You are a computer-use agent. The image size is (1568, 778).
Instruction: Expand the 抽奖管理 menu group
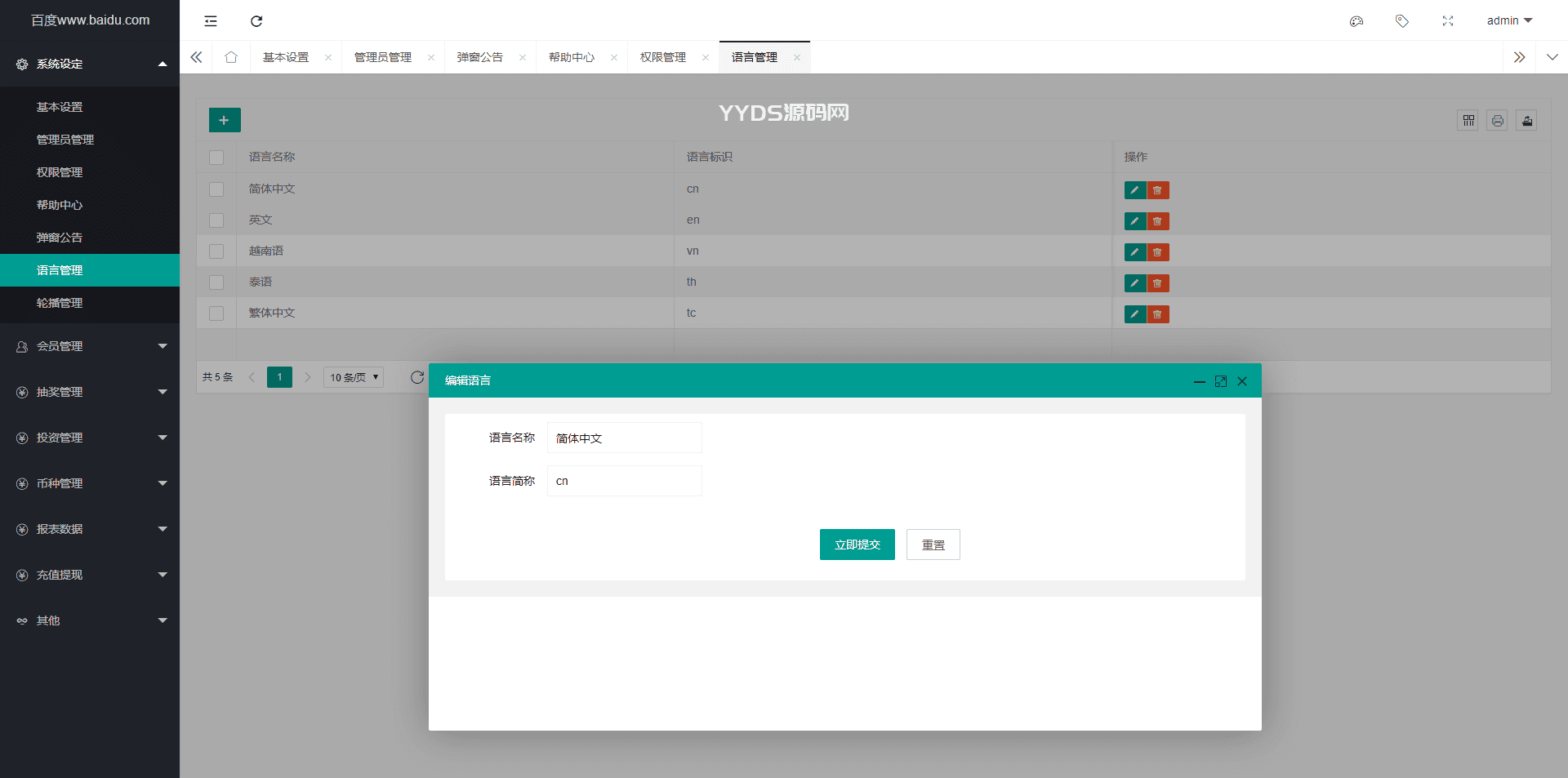(90, 392)
